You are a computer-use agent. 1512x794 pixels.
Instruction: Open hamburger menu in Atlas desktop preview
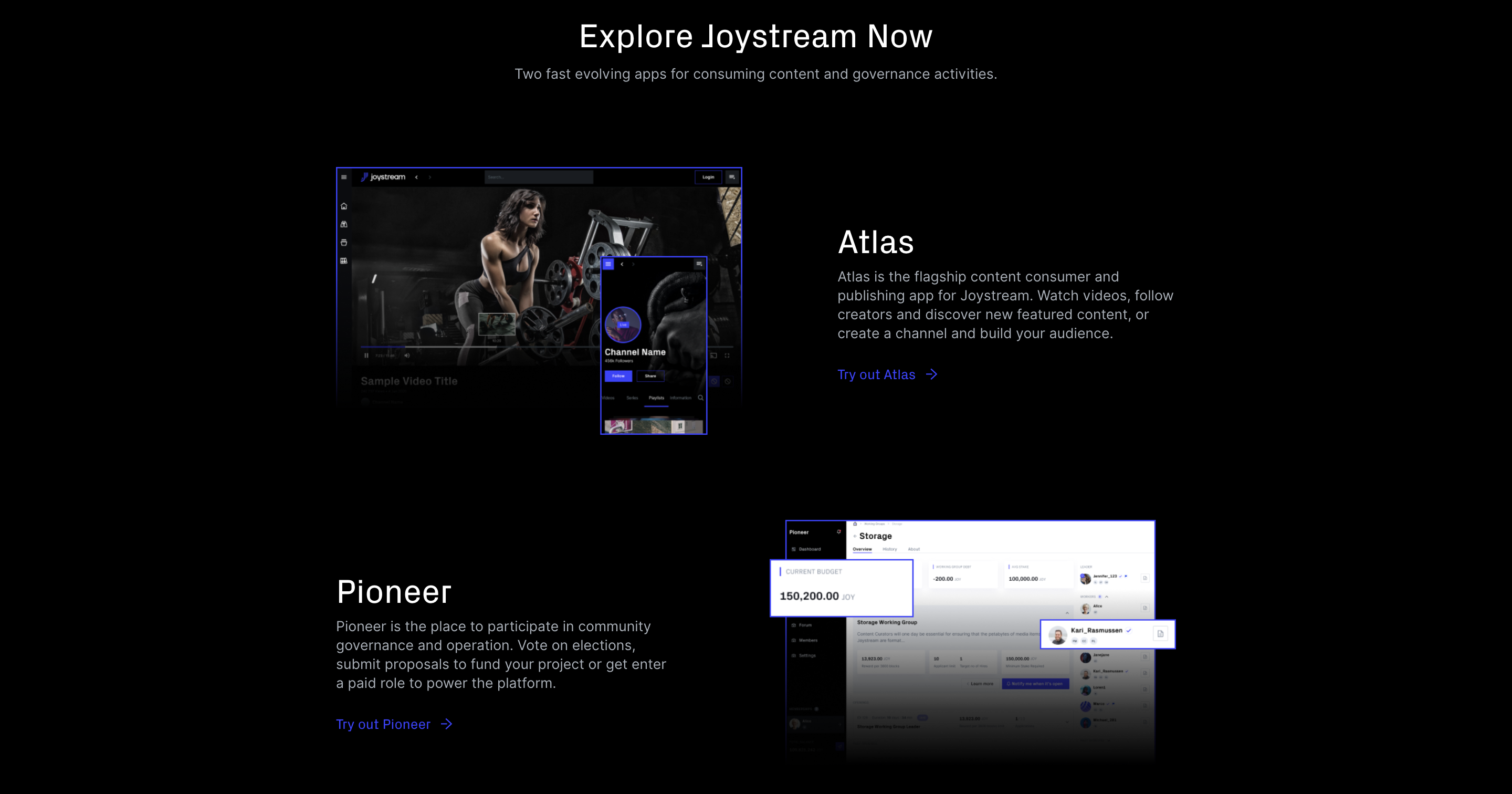tap(344, 177)
